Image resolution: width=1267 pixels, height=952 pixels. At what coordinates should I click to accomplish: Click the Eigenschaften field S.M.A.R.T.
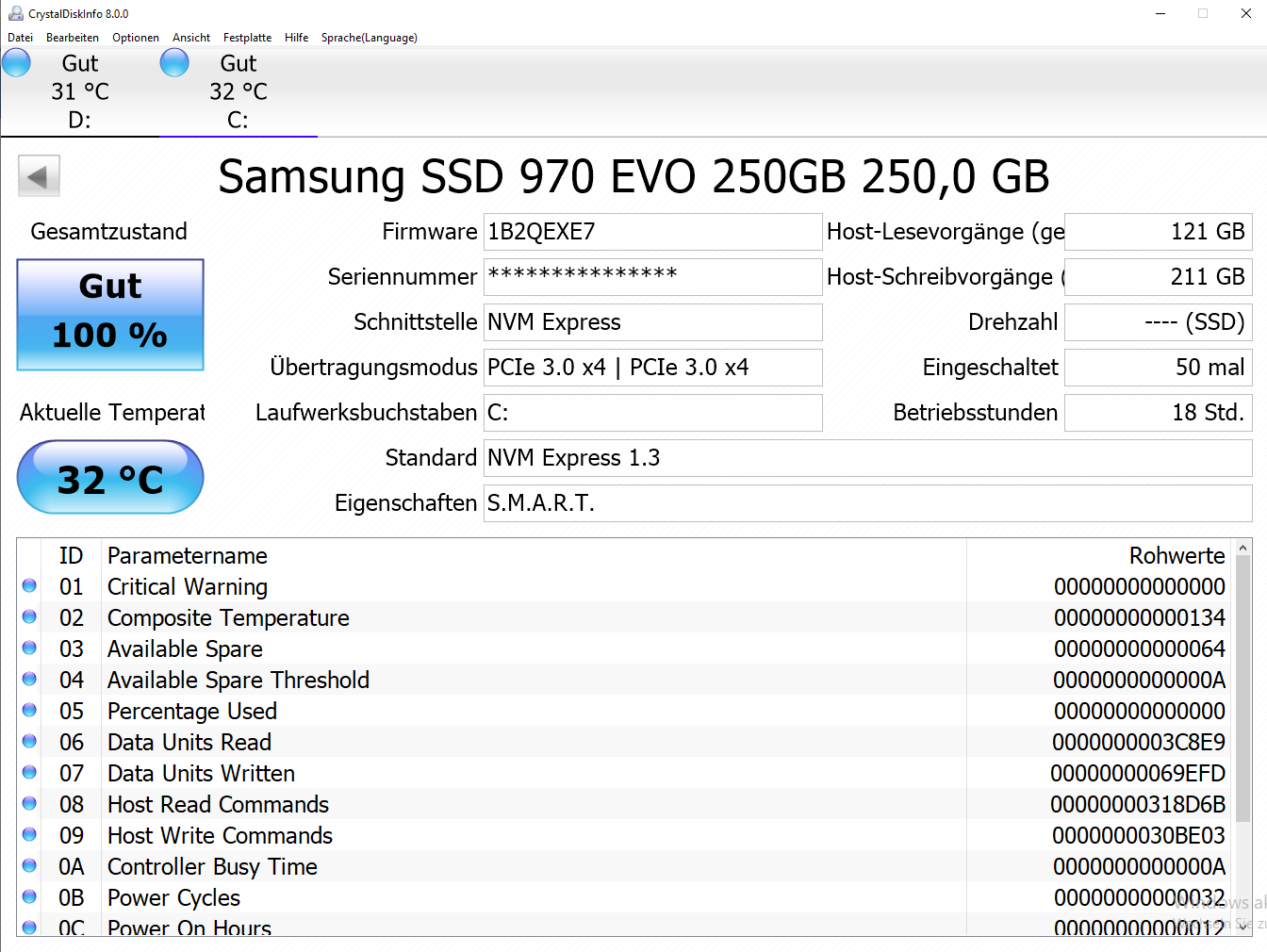[x=867, y=503]
